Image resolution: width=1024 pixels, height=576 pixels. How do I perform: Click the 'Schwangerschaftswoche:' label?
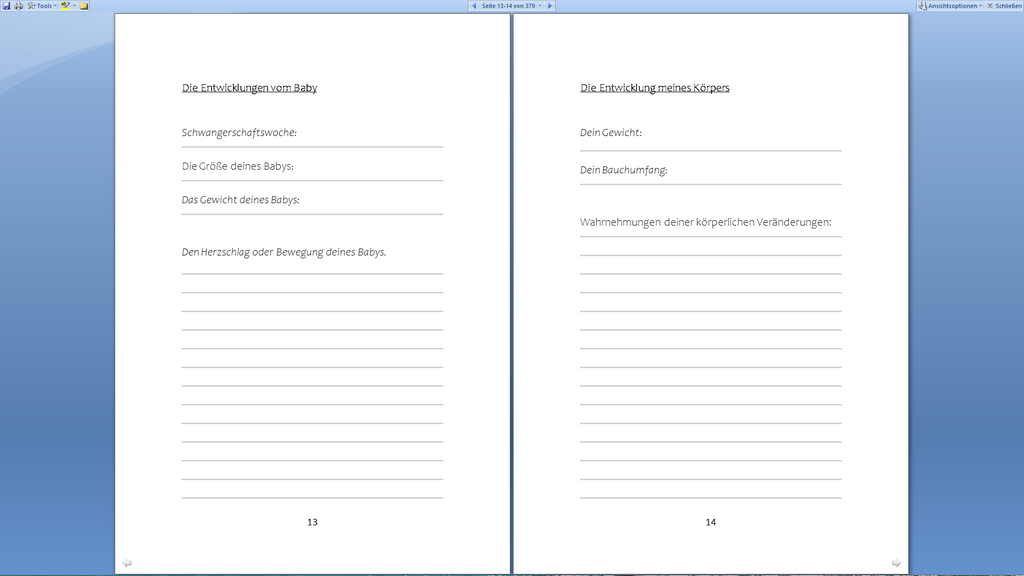pyautogui.click(x=239, y=133)
